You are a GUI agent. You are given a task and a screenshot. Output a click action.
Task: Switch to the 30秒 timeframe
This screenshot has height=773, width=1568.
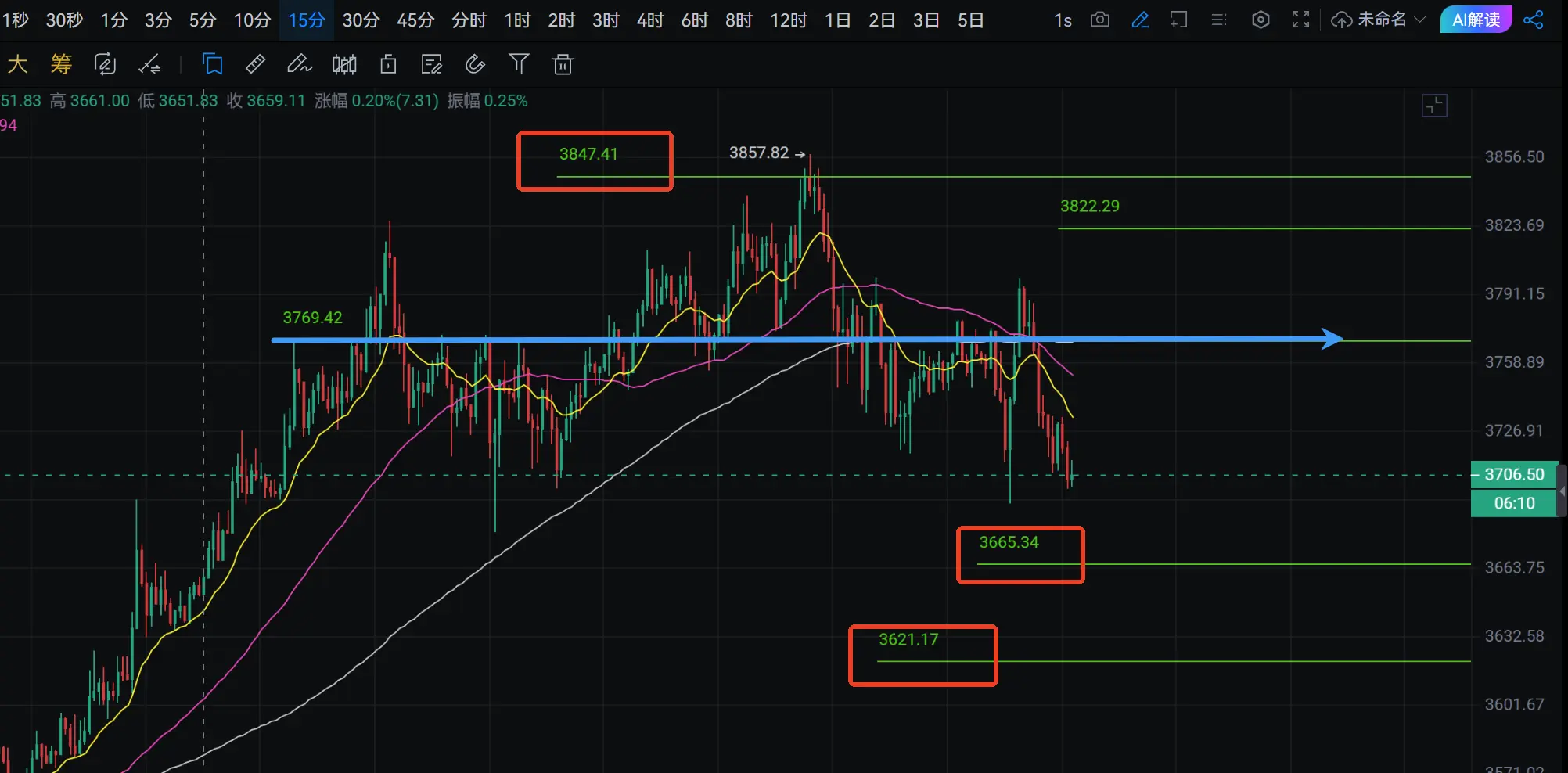click(64, 20)
